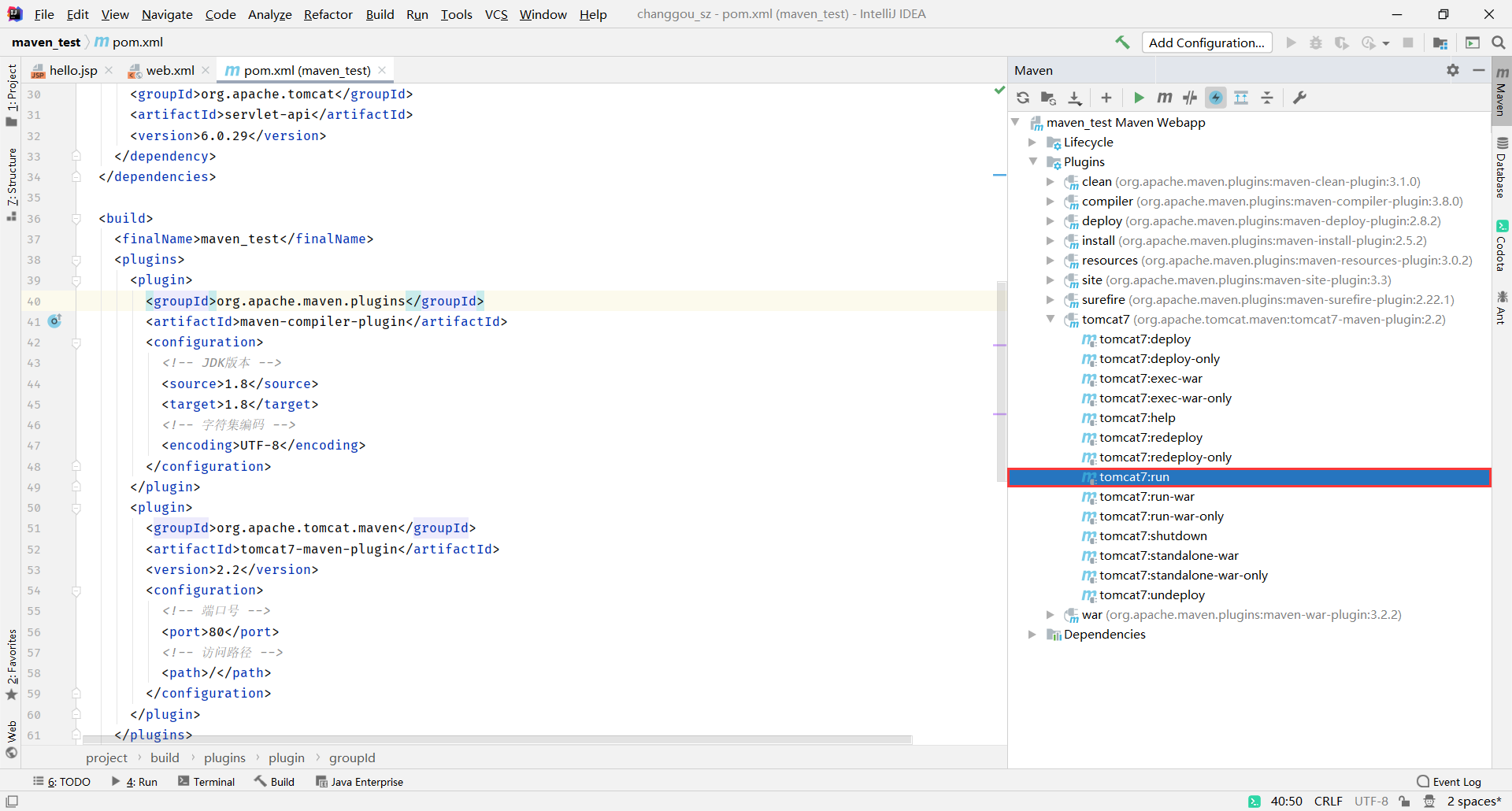The image size is (1512, 811).
Task: Open the Web tool window tab
Action: (x=11, y=739)
